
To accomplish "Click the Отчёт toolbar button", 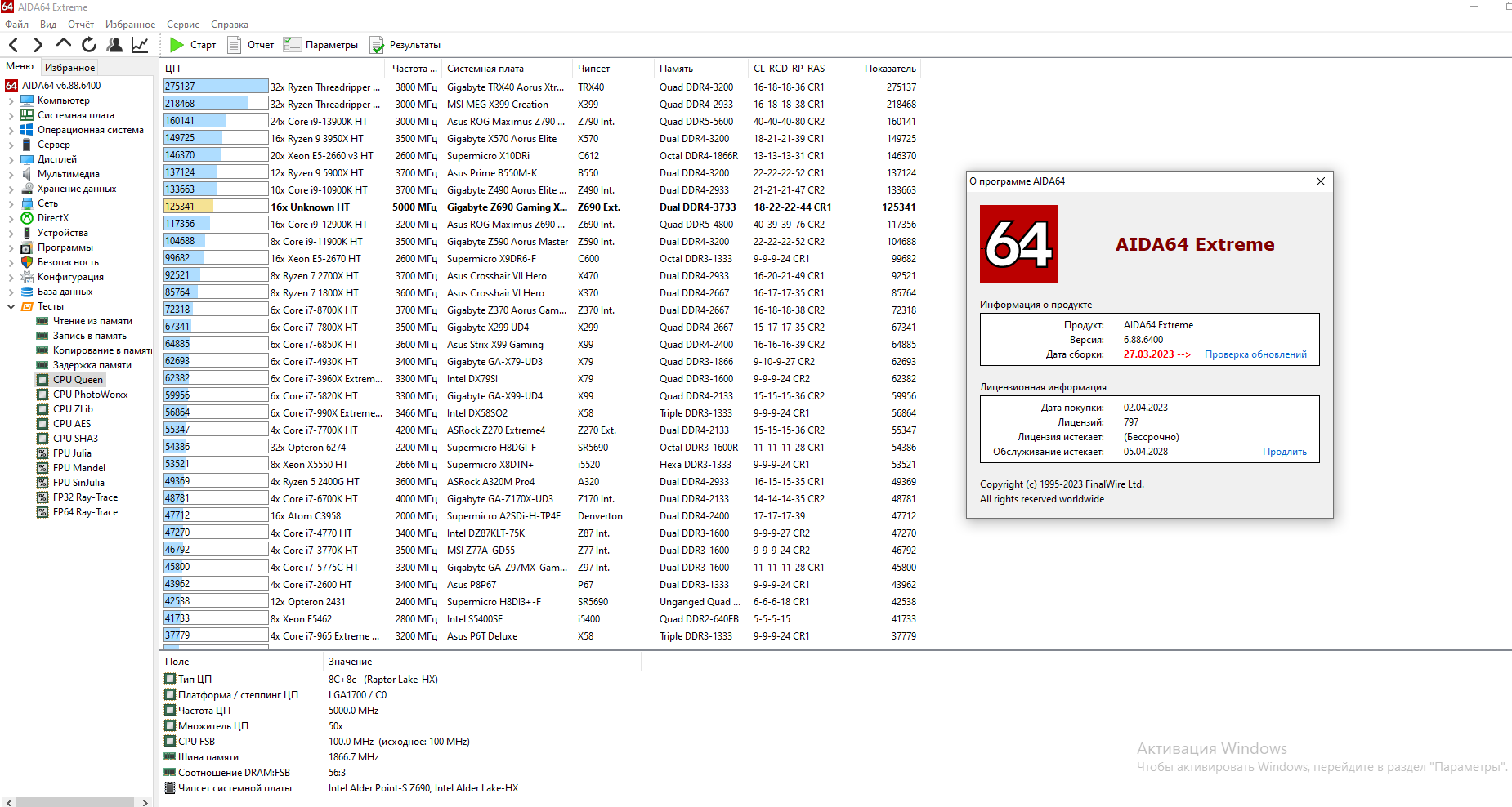I will coord(251,45).
